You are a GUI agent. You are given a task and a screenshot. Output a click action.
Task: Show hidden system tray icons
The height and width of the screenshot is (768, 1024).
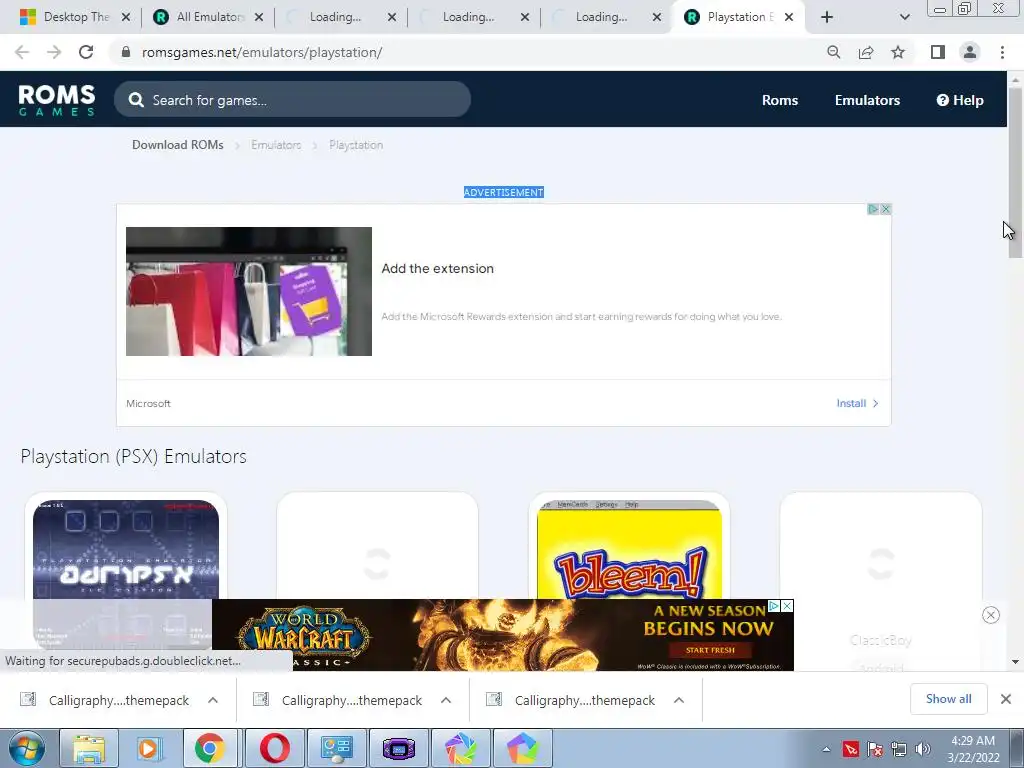(826, 750)
